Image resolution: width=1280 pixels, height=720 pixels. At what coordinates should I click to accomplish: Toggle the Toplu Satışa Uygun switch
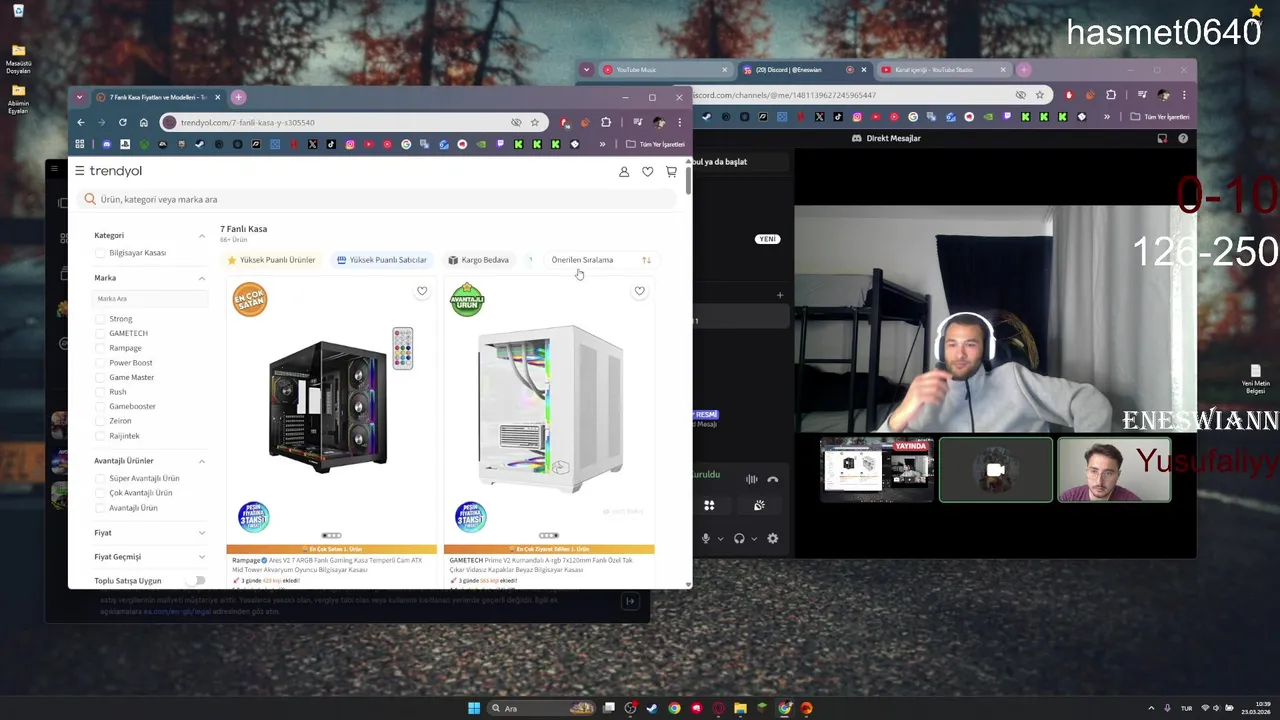click(x=197, y=581)
